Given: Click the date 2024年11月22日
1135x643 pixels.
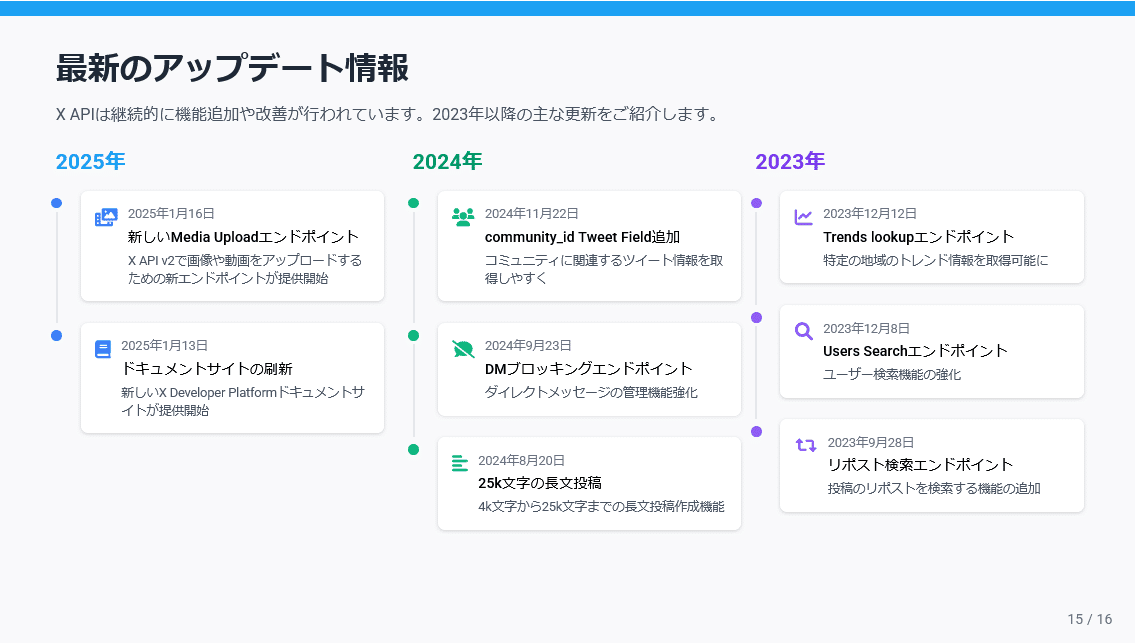Looking at the screenshot, I should 531,214.
